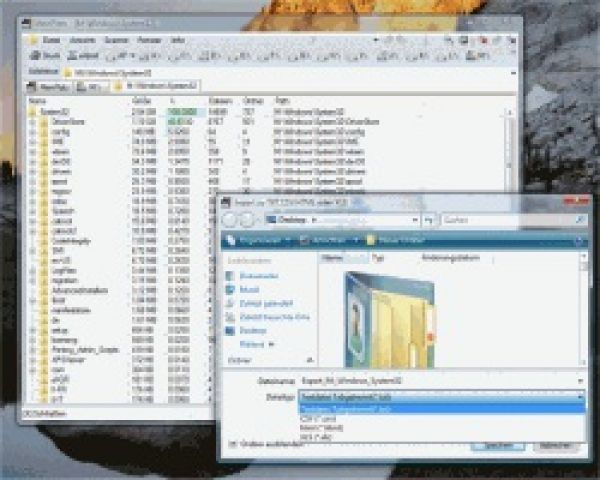Sort by the Größe column header

click(140, 101)
